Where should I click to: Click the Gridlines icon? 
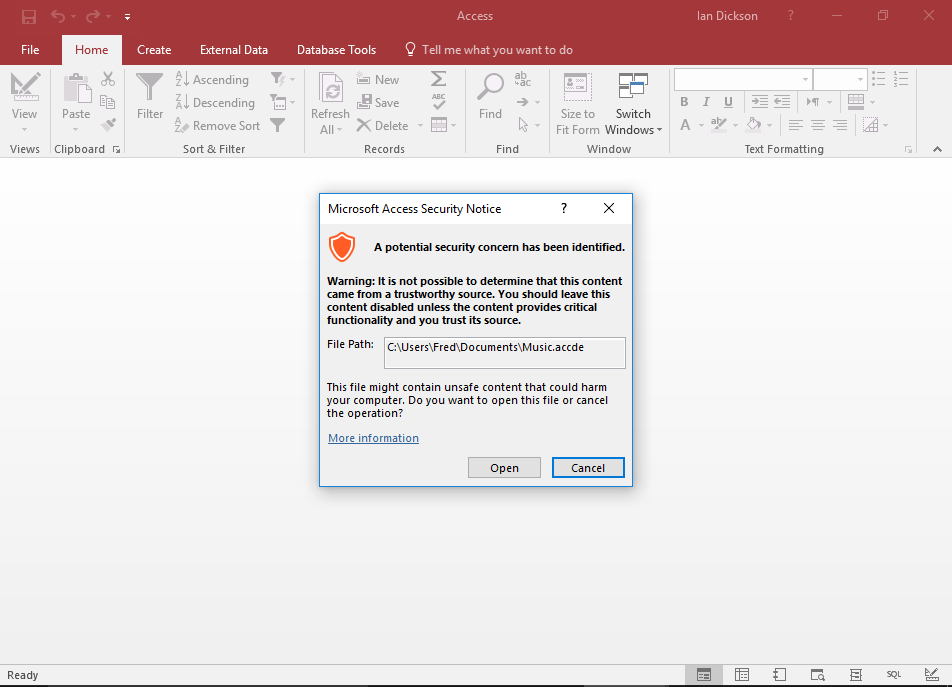pyautogui.click(x=856, y=102)
